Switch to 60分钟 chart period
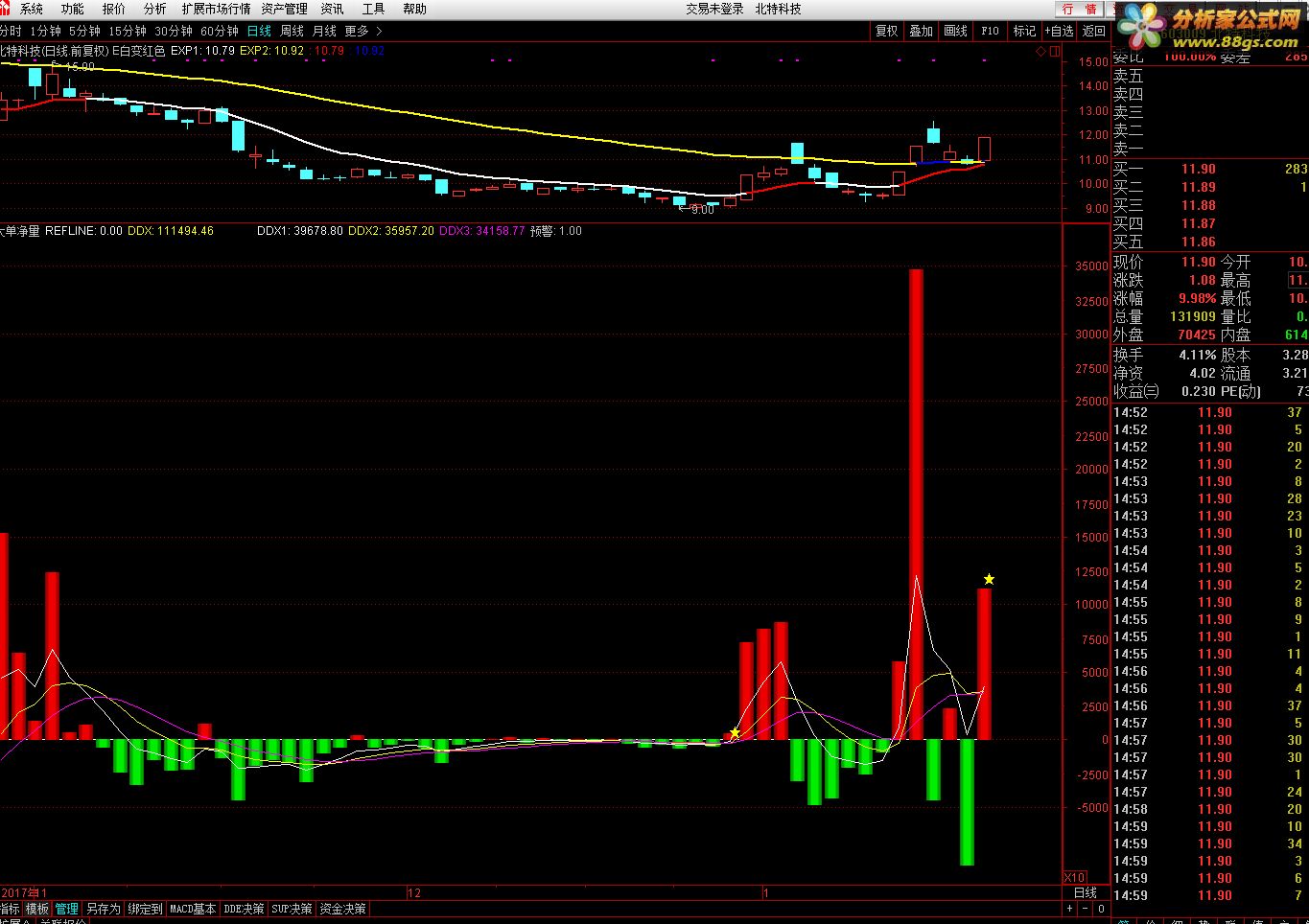Viewport: 1309px width, 924px height. [220, 31]
